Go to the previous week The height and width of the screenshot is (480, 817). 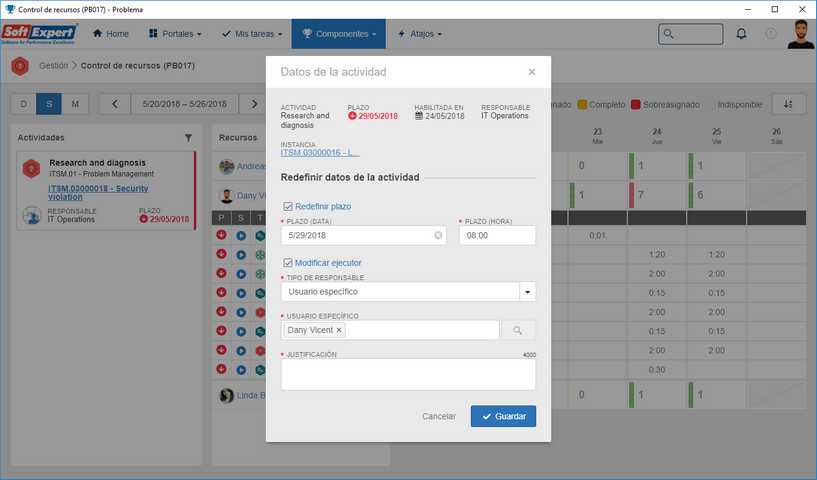click(x=115, y=104)
